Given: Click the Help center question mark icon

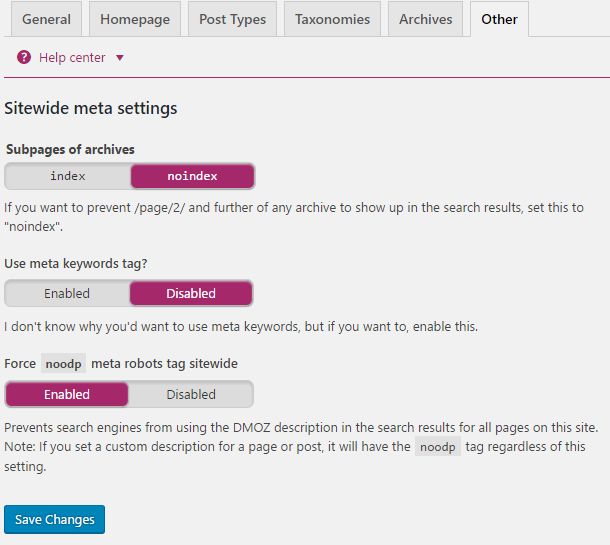Looking at the screenshot, I should (x=24, y=58).
